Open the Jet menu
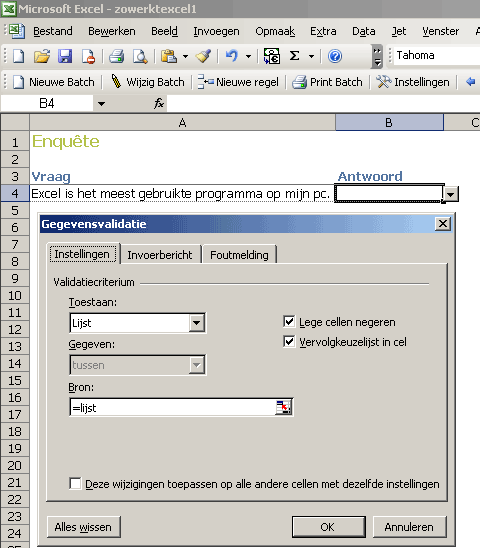The image size is (480, 548). [399, 31]
